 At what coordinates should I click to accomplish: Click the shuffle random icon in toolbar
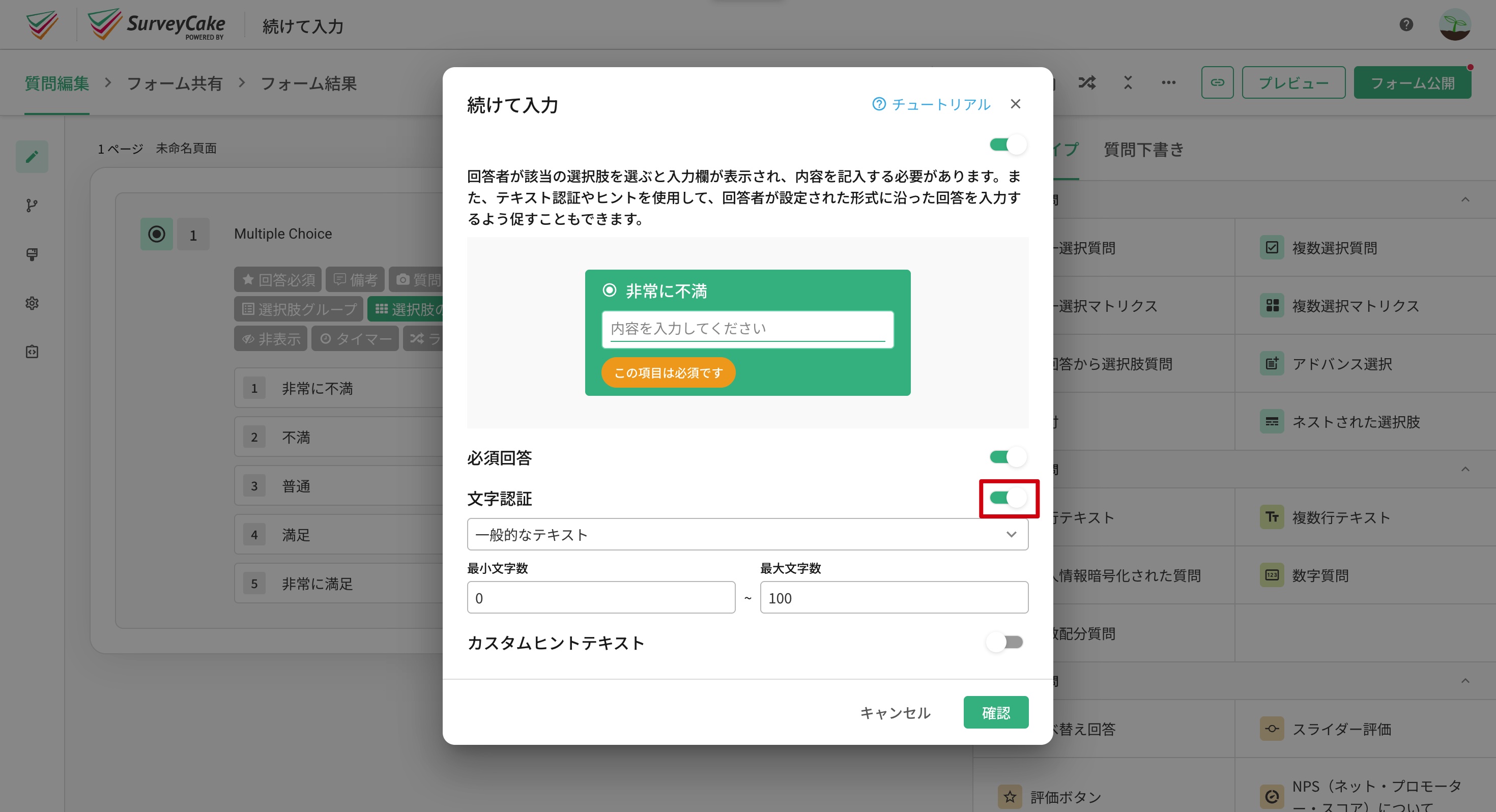tap(1087, 82)
